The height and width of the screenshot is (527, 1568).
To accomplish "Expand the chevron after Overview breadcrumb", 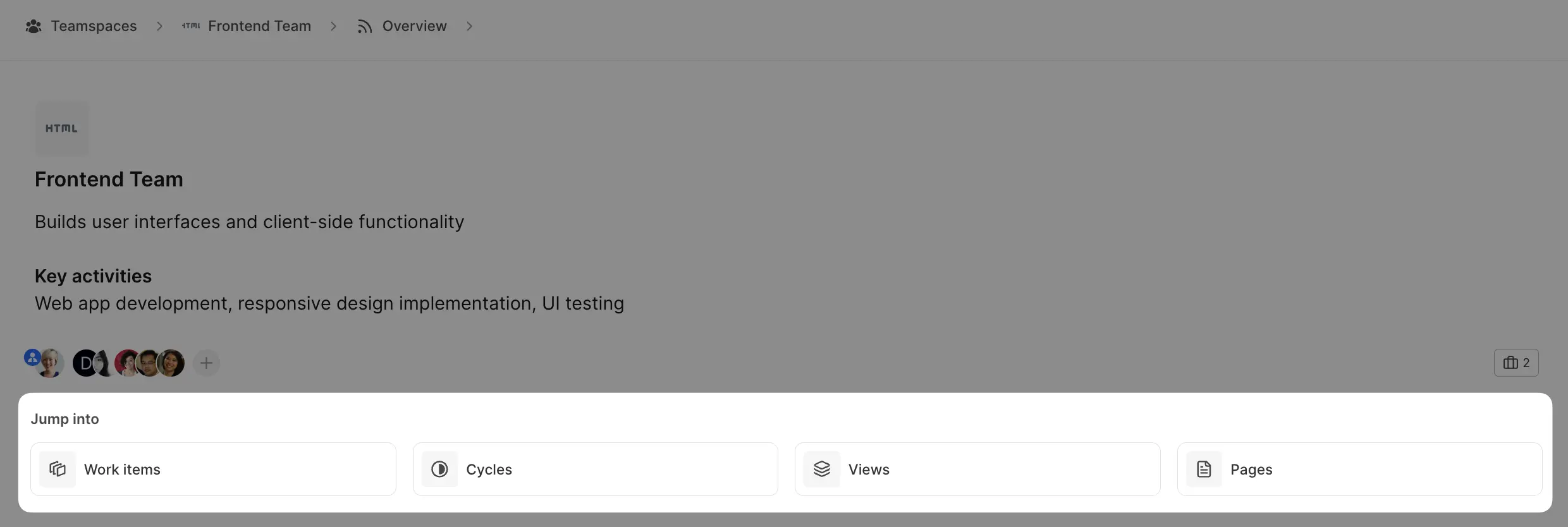I will coord(469,26).
